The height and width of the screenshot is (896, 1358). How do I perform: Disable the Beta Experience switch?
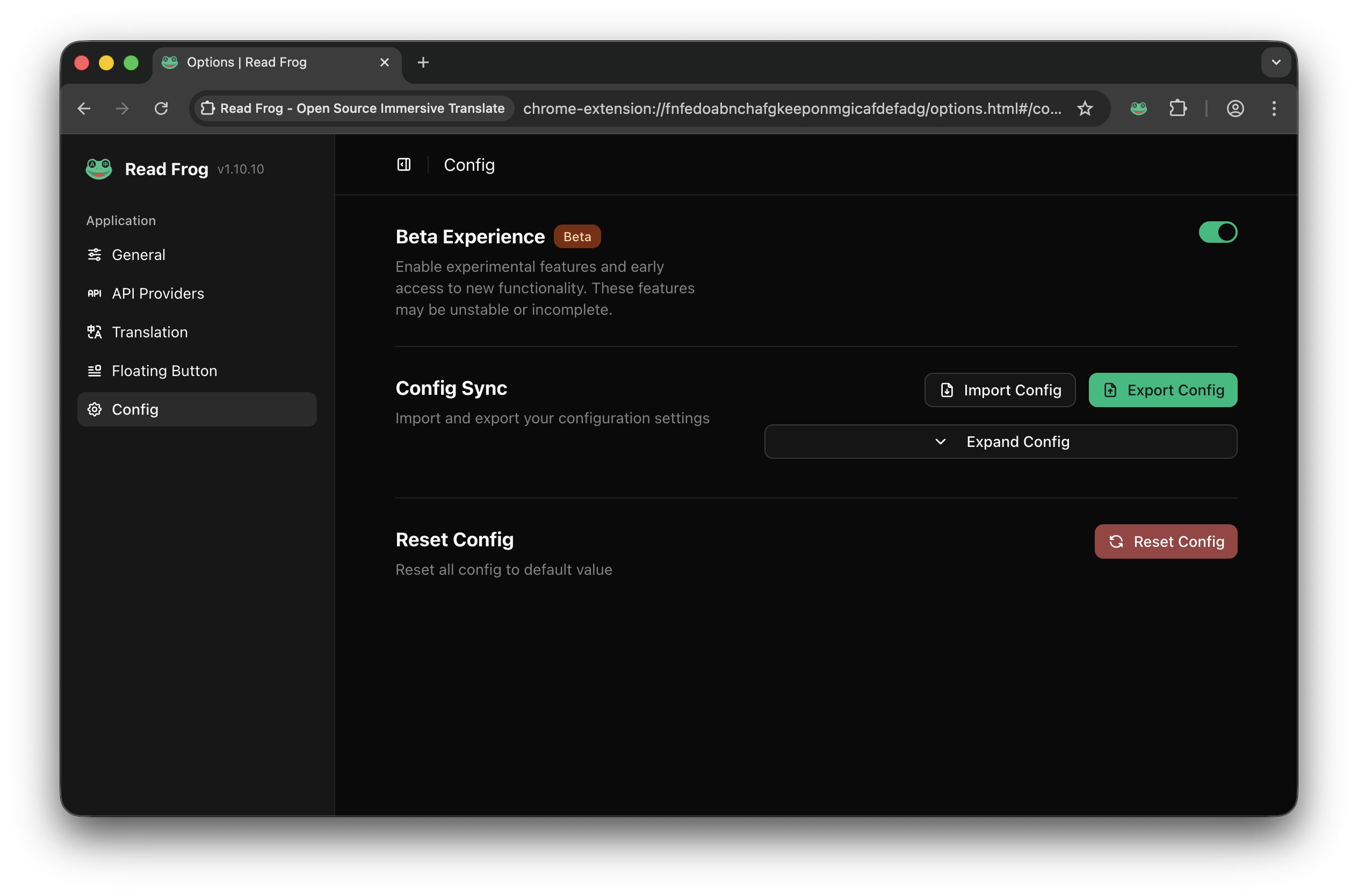(1217, 232)
